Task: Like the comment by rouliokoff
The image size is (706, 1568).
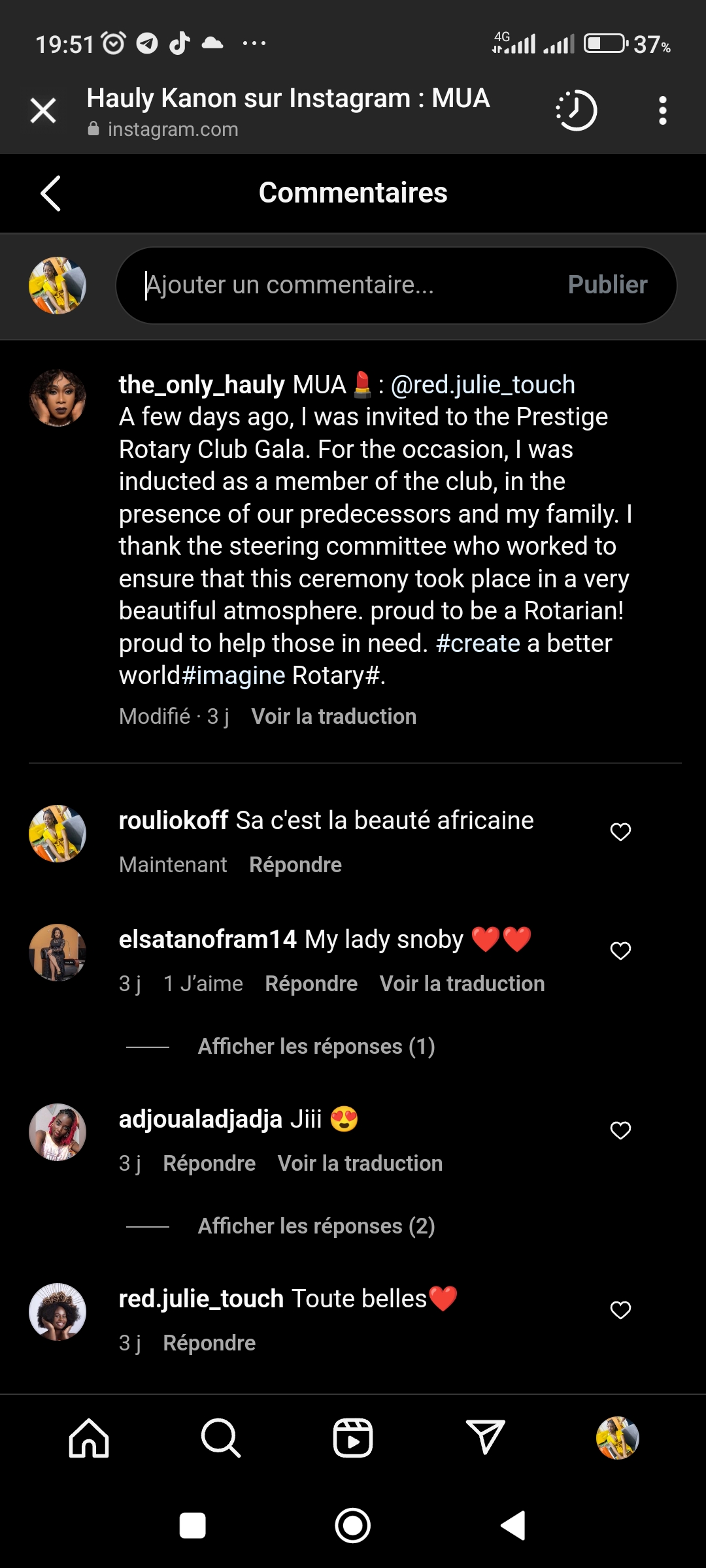Action: click(620, 832)
